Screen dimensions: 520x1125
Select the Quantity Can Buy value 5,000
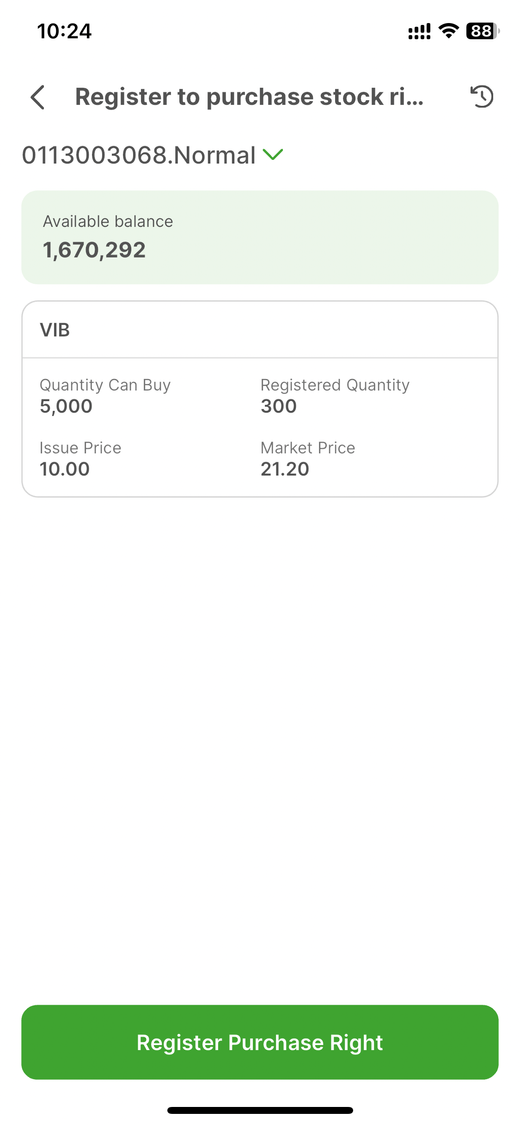point(66,406)
